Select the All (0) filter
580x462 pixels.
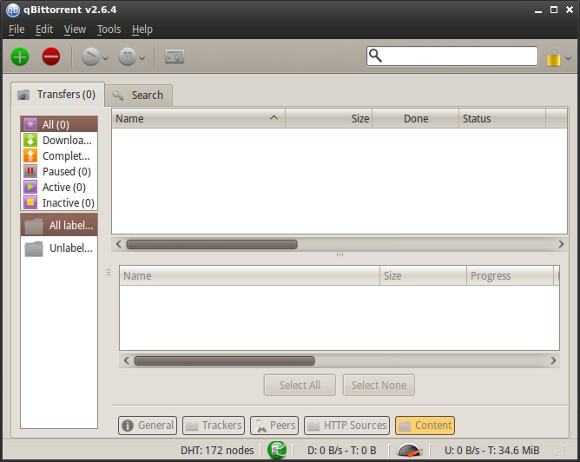point(59,124)
